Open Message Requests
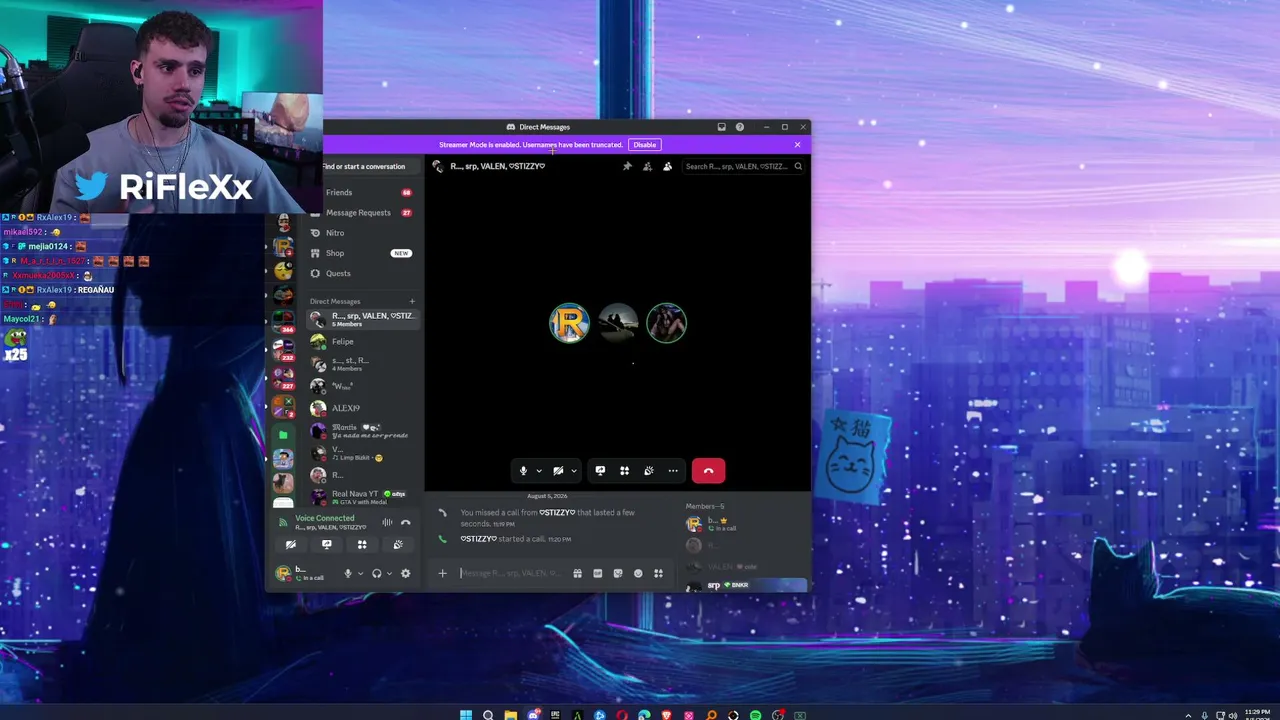1280x720 pixels. click(361, 212)
